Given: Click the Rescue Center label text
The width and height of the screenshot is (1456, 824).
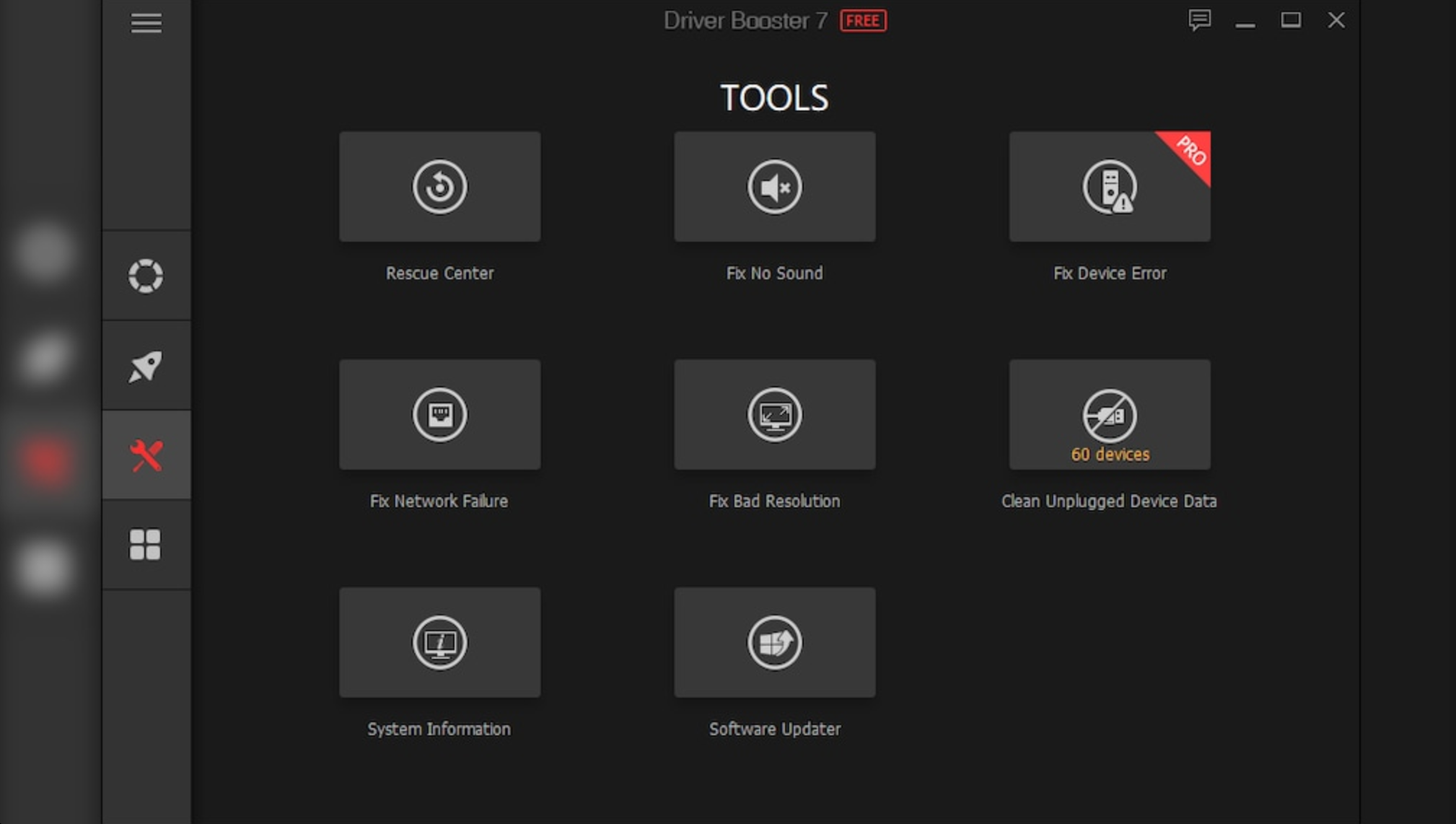Looking at the screenshot, I should pos(439,273).
